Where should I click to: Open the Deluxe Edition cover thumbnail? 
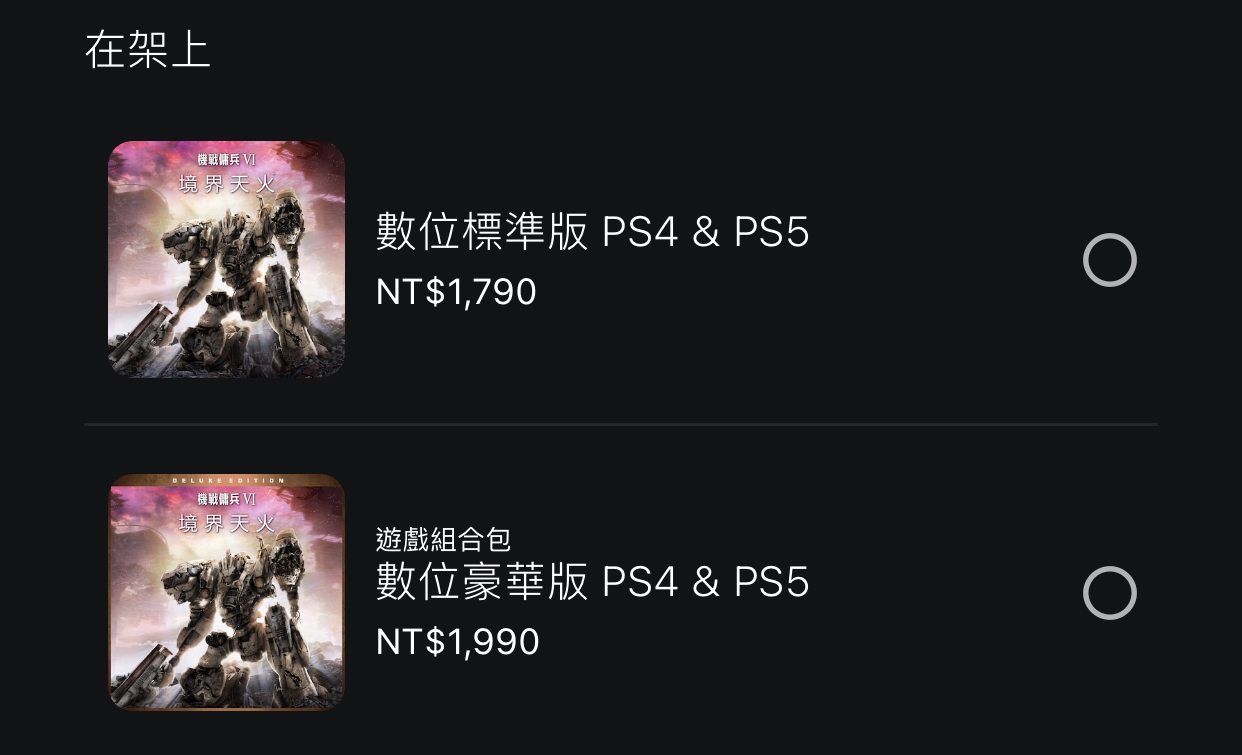pyautogui.click(x=227, y=592)
